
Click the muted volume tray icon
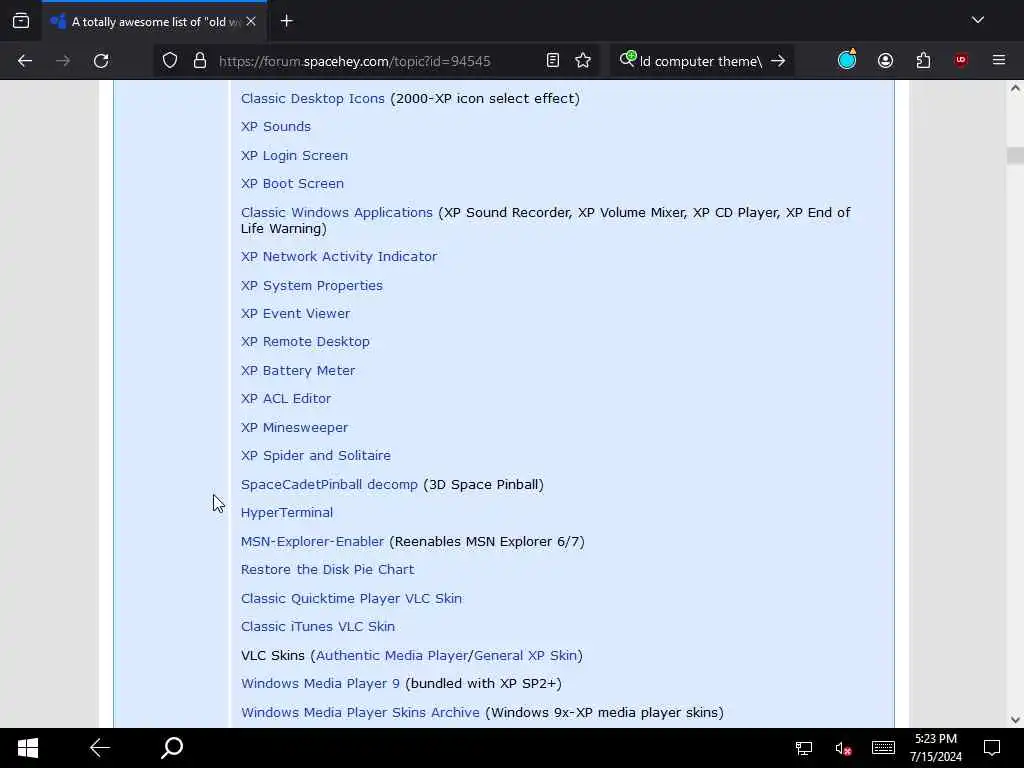[x=842, y=748]
